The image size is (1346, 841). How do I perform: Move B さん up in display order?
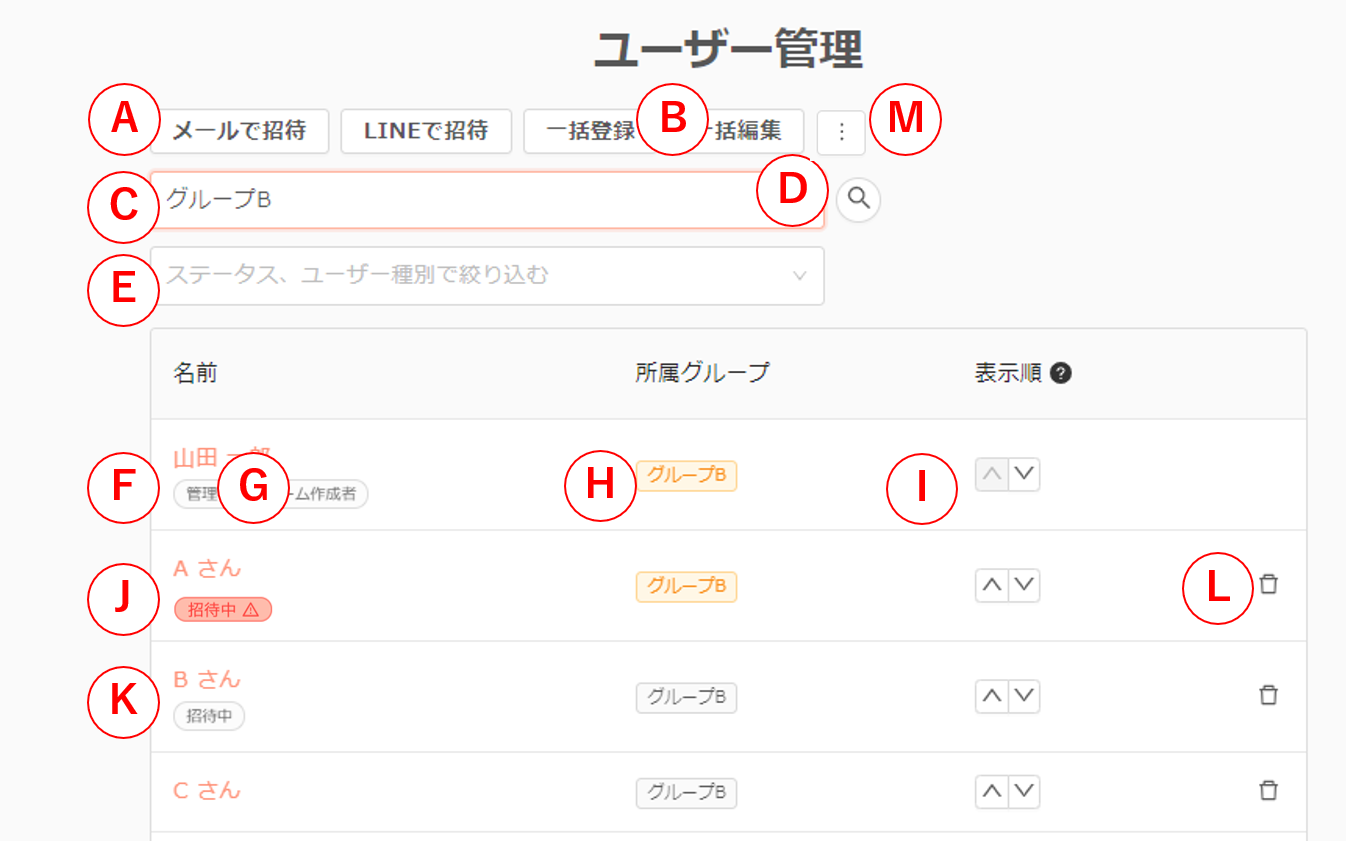coord(992,696)
